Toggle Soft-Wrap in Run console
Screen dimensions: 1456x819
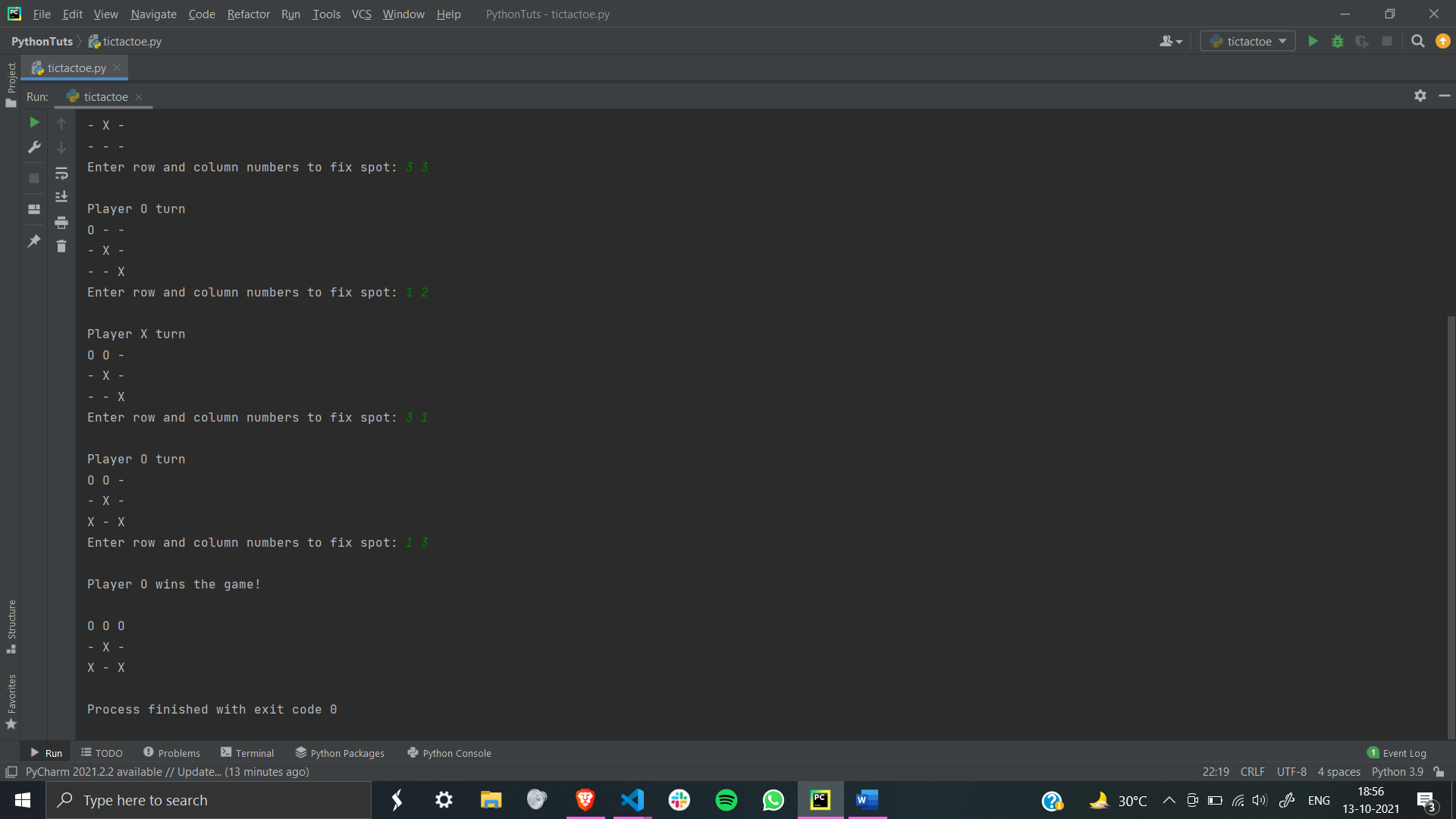click(x=61, y=174)
